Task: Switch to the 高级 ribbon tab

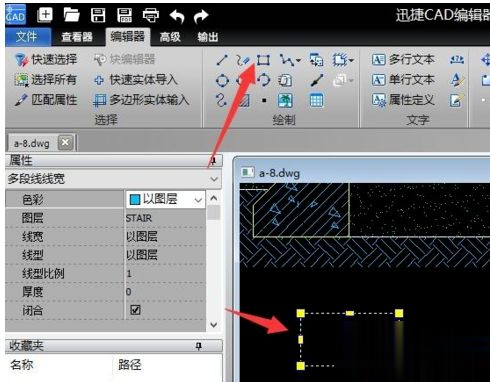Action: [x=170, y=37]
